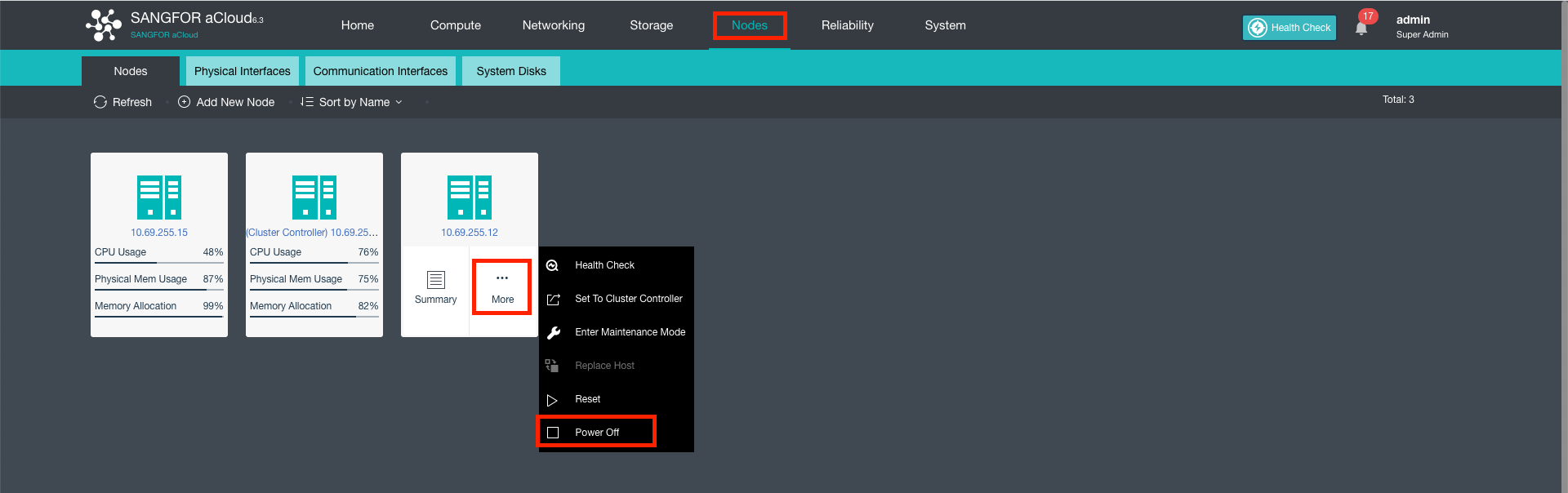Switch to Communication Interfaces tab

pos(381,71)
